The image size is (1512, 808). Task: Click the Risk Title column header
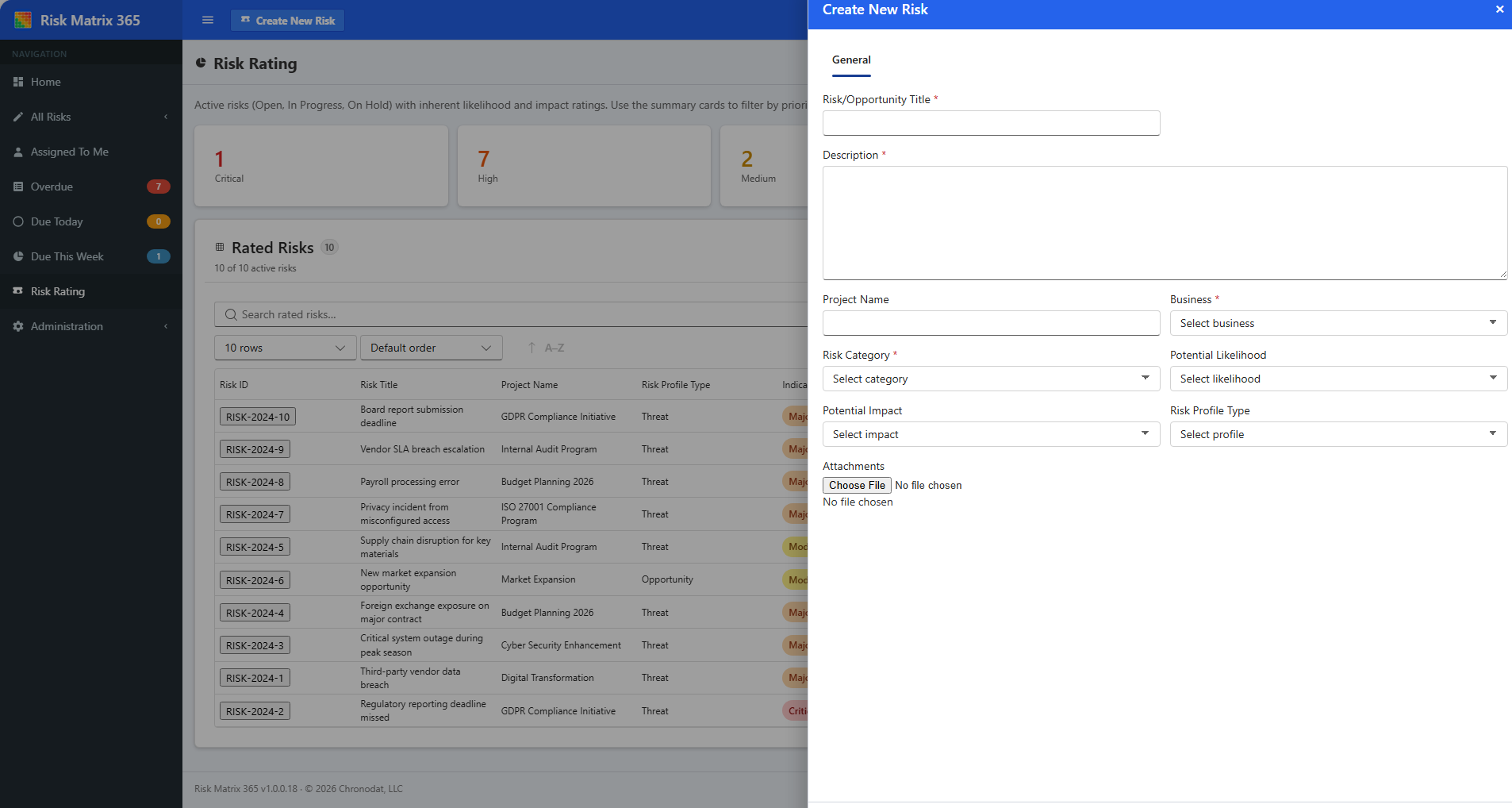tap(379, 385)
